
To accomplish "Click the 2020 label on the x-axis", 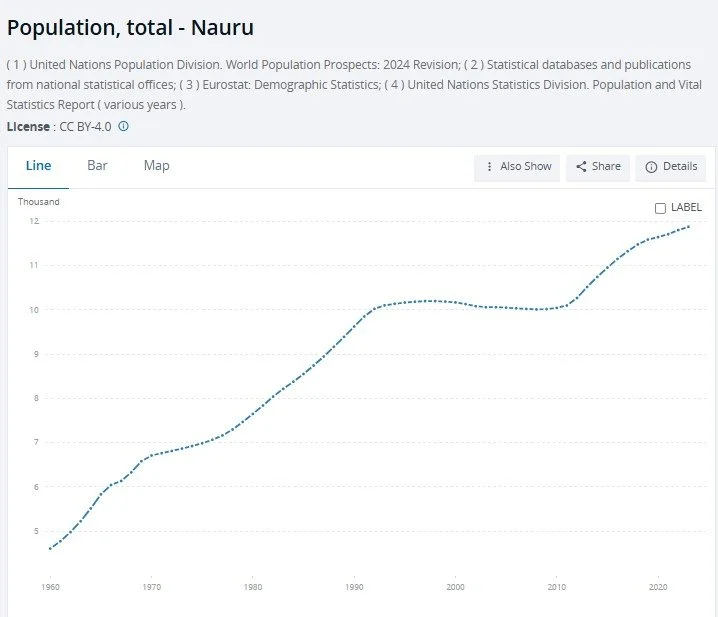I will (x=658, y=587).
